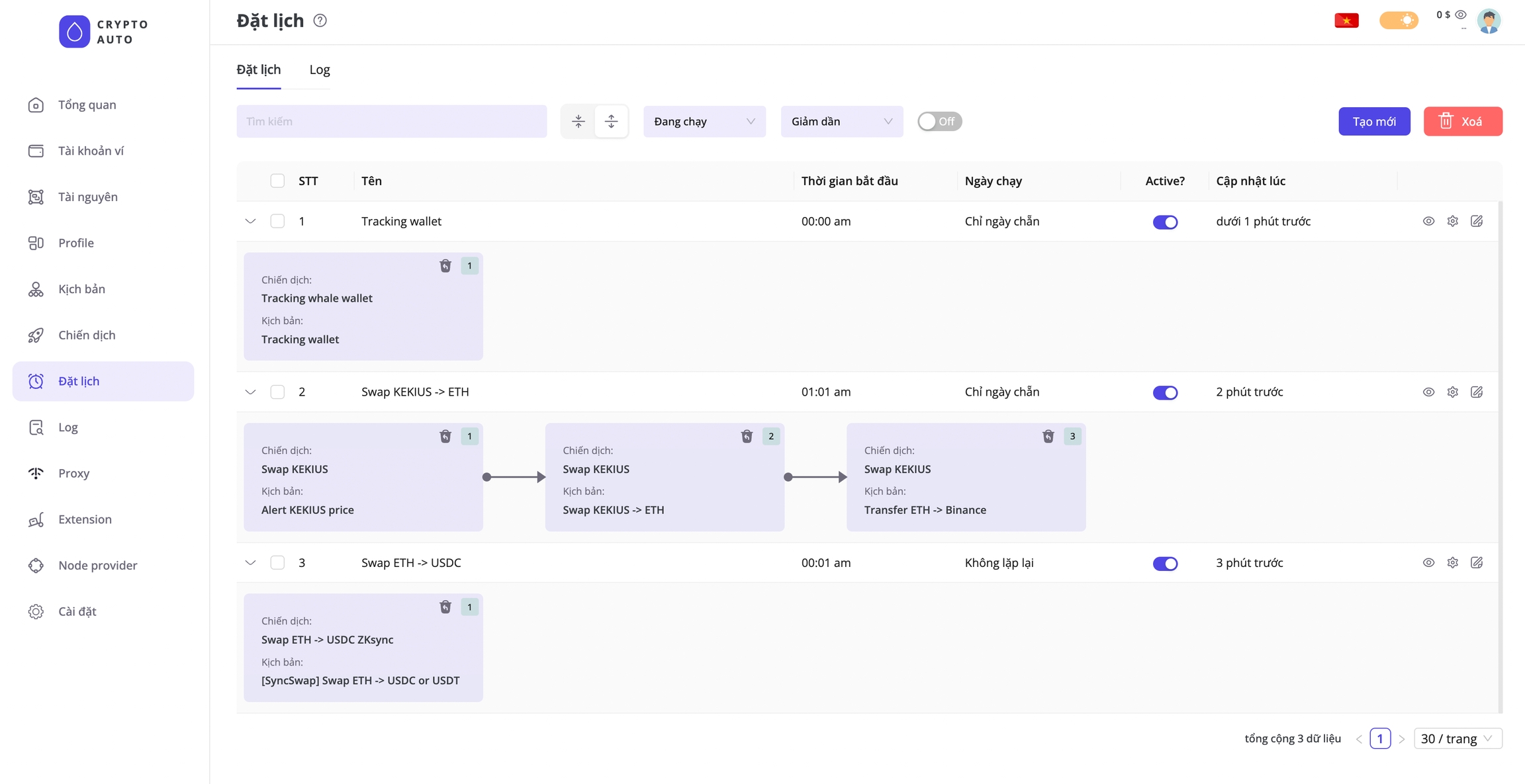Viewport: 1525px width, 784px height.
Task: Open the Đang chạy status dropdown
Action: pos(704,121)
